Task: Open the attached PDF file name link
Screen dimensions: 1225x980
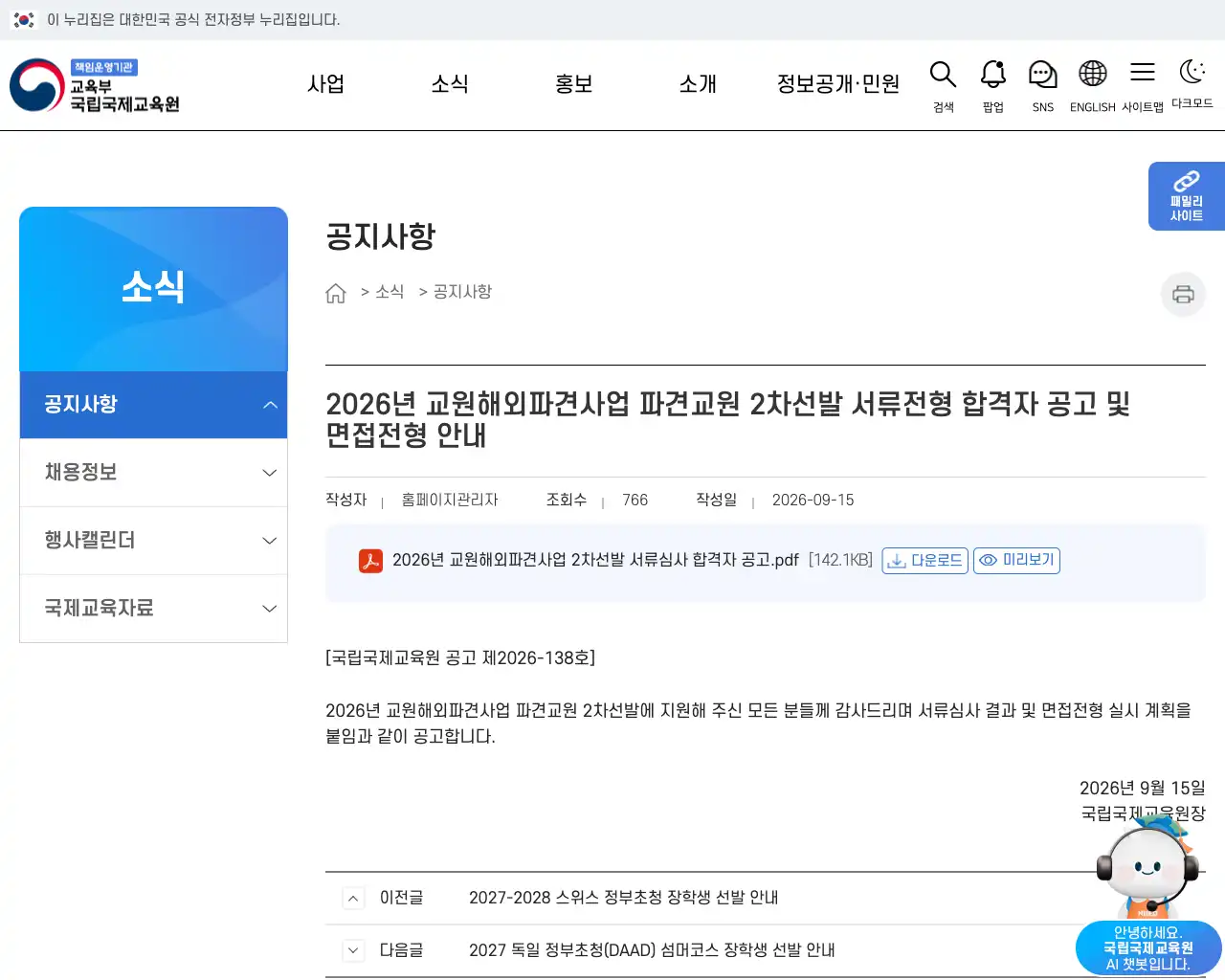Action: tap(595, 560)
